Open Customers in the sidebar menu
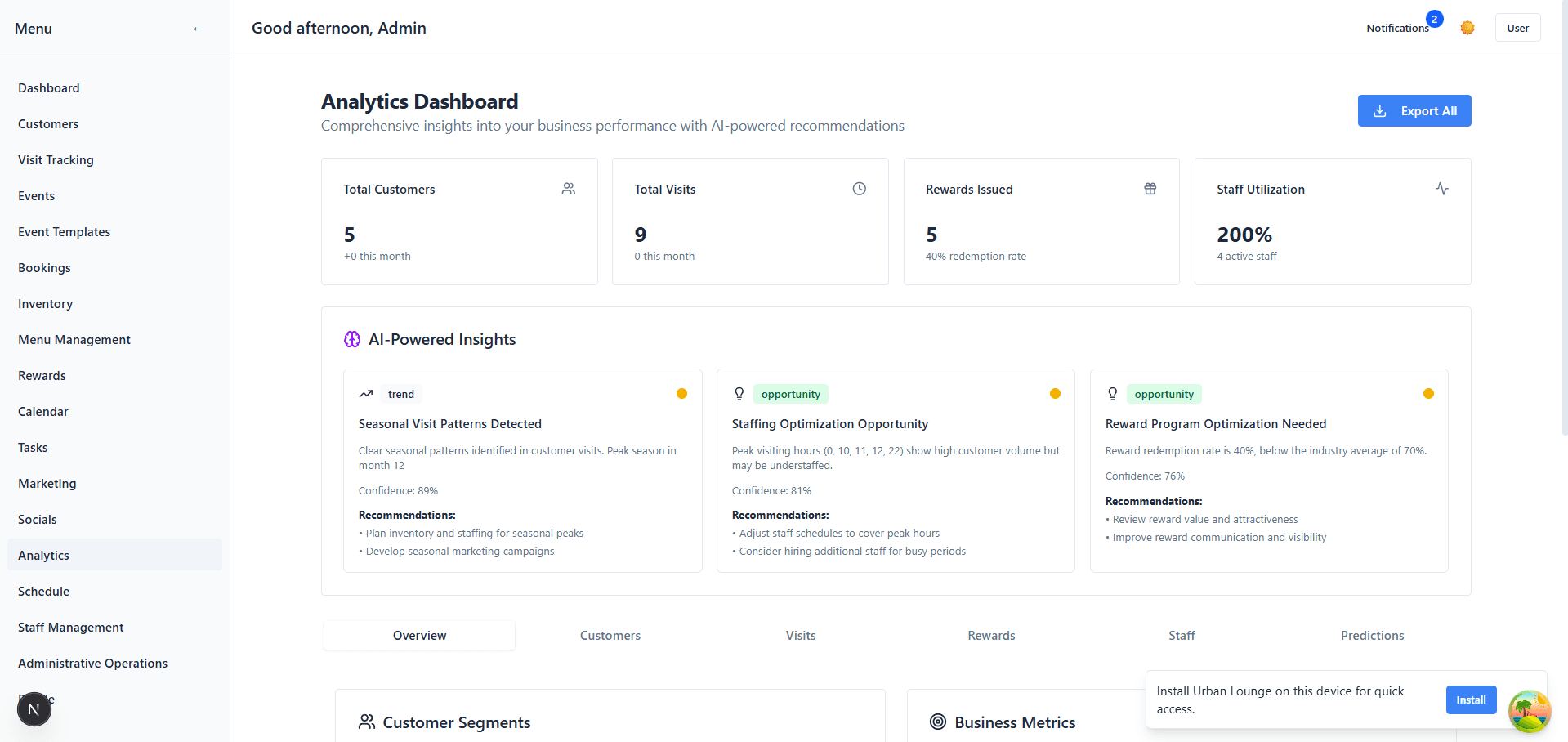 click(x=114, y=124)
